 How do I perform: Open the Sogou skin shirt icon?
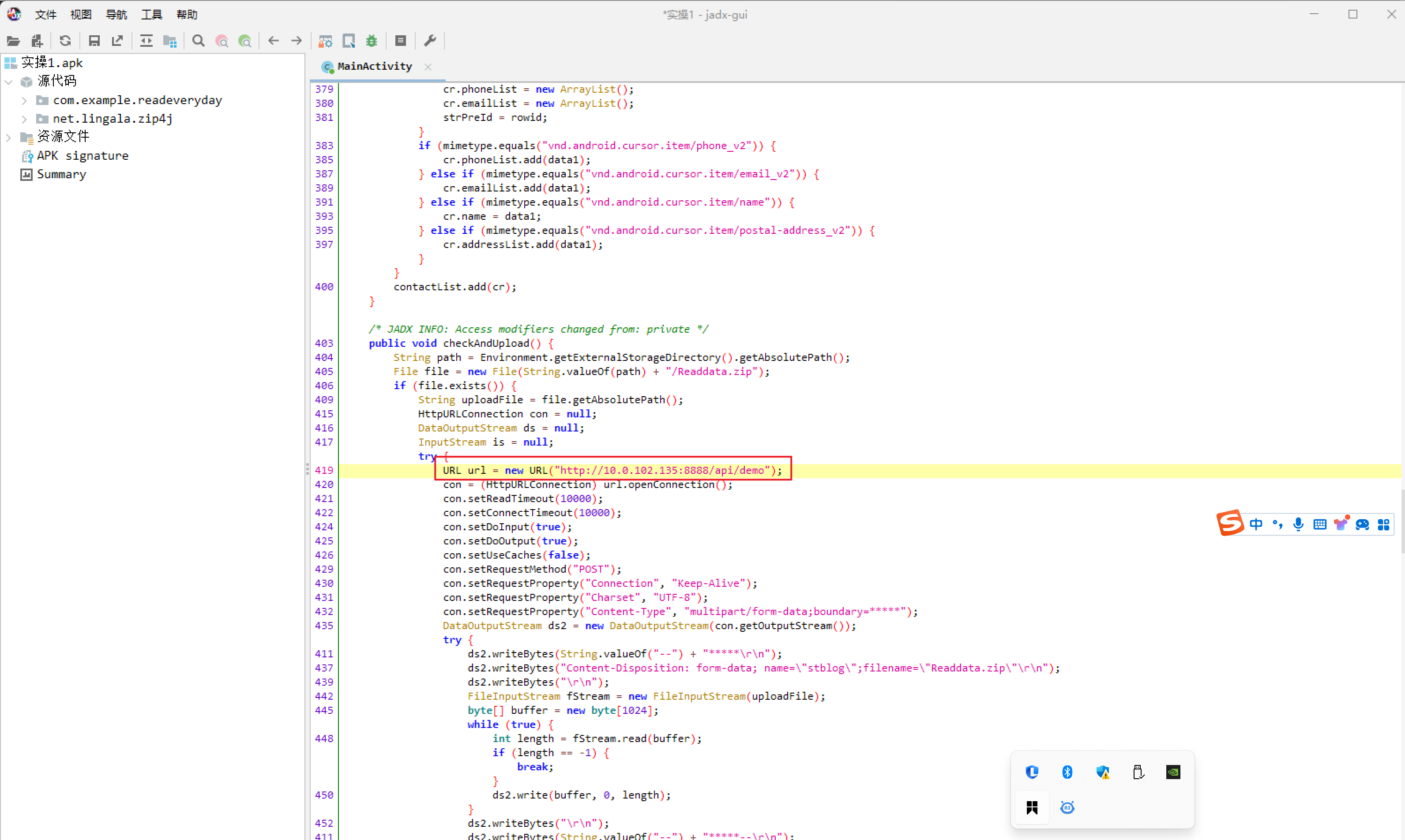(x=1341, y=524)
